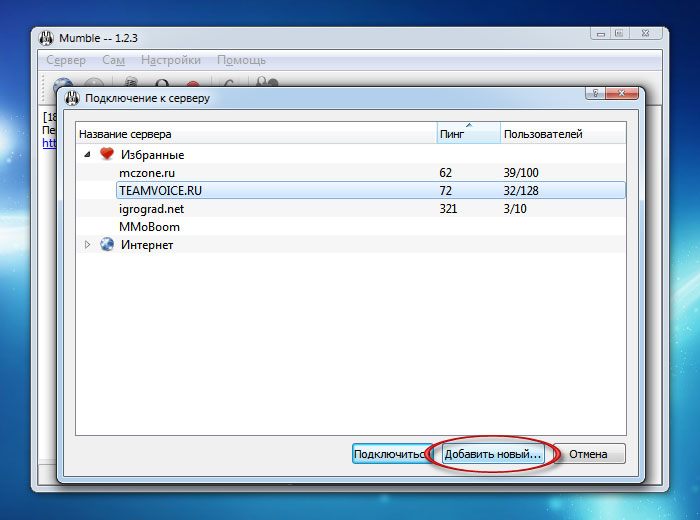
Task: Select the mczone.ru server
Action: tap(147, 173)
